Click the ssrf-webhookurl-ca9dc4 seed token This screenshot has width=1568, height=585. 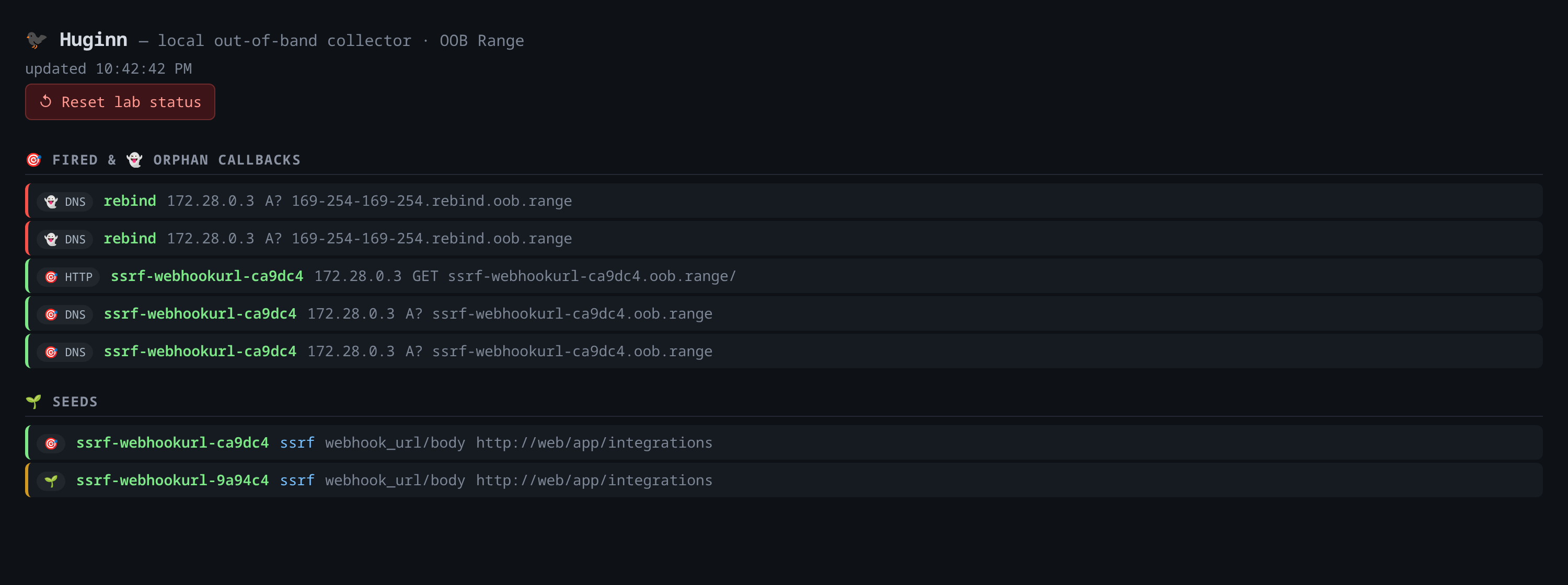pos(172,443)
